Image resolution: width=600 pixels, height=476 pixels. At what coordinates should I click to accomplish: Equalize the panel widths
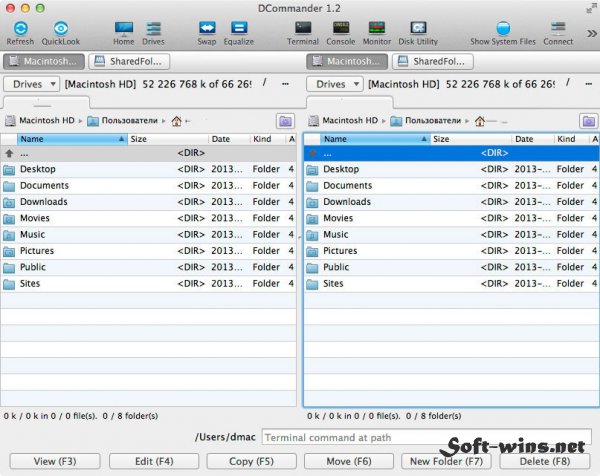[x=239, y=28]
